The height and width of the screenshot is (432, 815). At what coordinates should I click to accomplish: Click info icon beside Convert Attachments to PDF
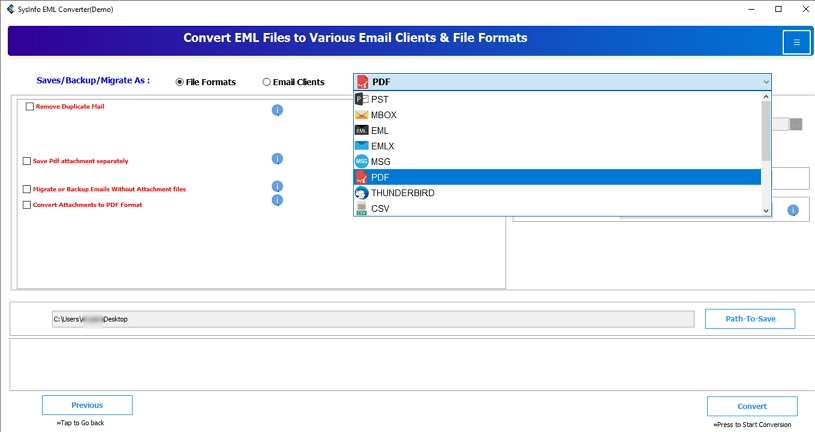click(277, 201)
